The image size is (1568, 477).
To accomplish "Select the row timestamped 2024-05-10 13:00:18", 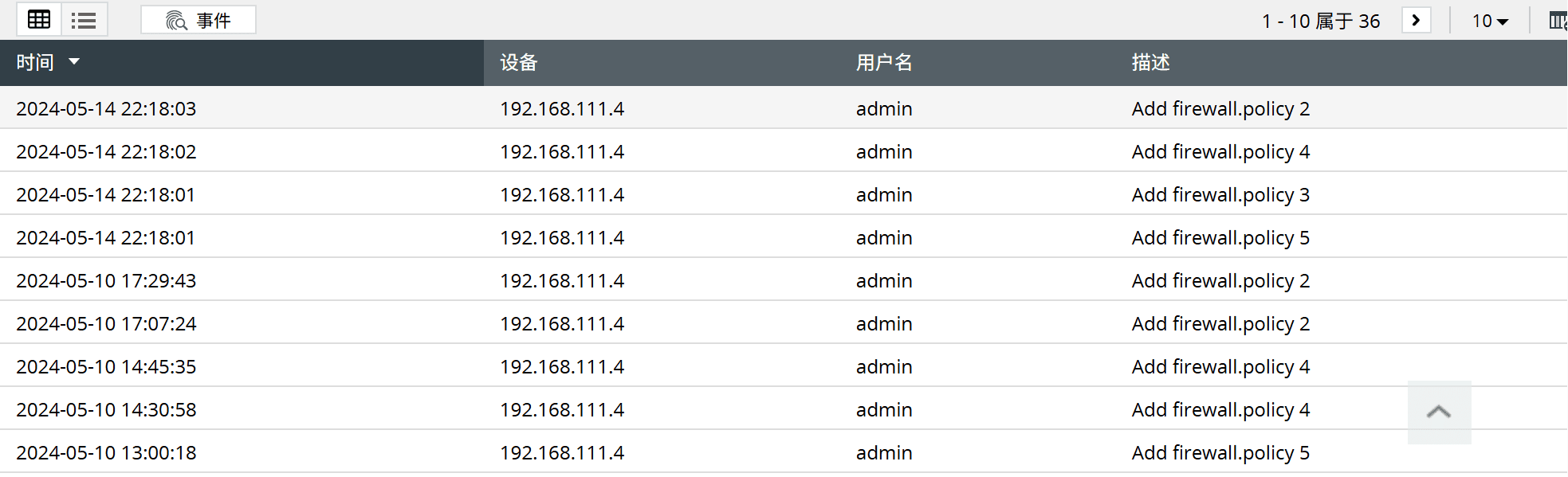I will click(106, 453).
